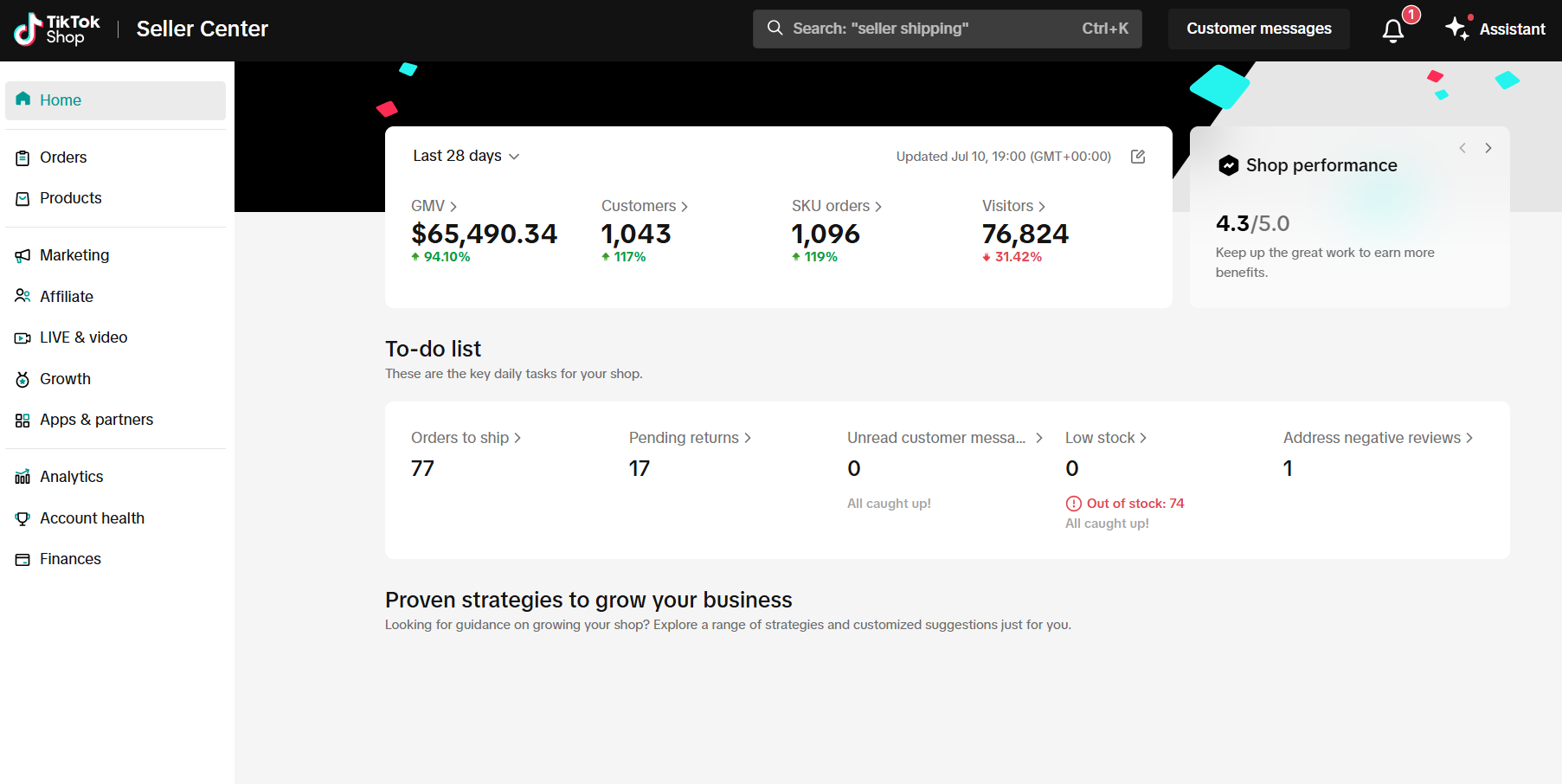Open the Assistant sparkle icon

pos(1457,29)
